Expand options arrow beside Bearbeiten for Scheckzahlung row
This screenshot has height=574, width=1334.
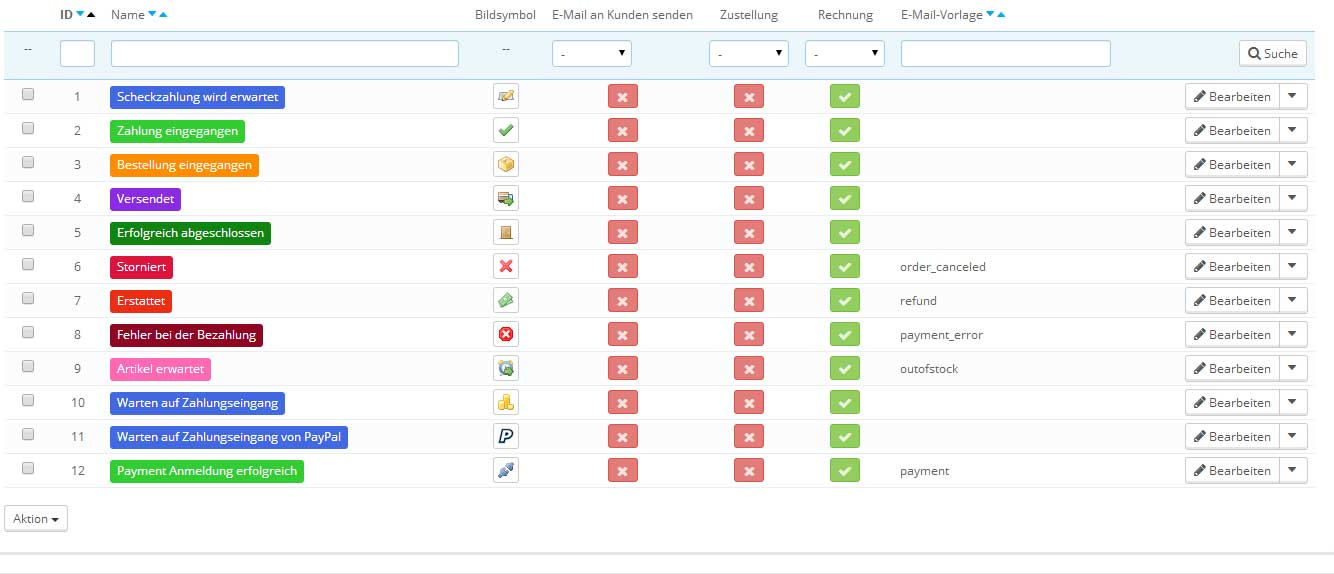point(1294,96)
